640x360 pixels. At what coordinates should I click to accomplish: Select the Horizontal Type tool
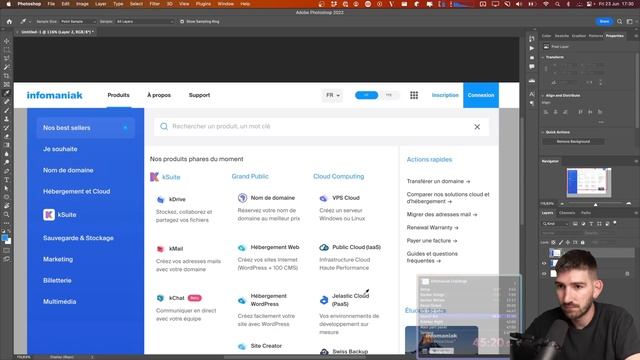coord(7,180)
